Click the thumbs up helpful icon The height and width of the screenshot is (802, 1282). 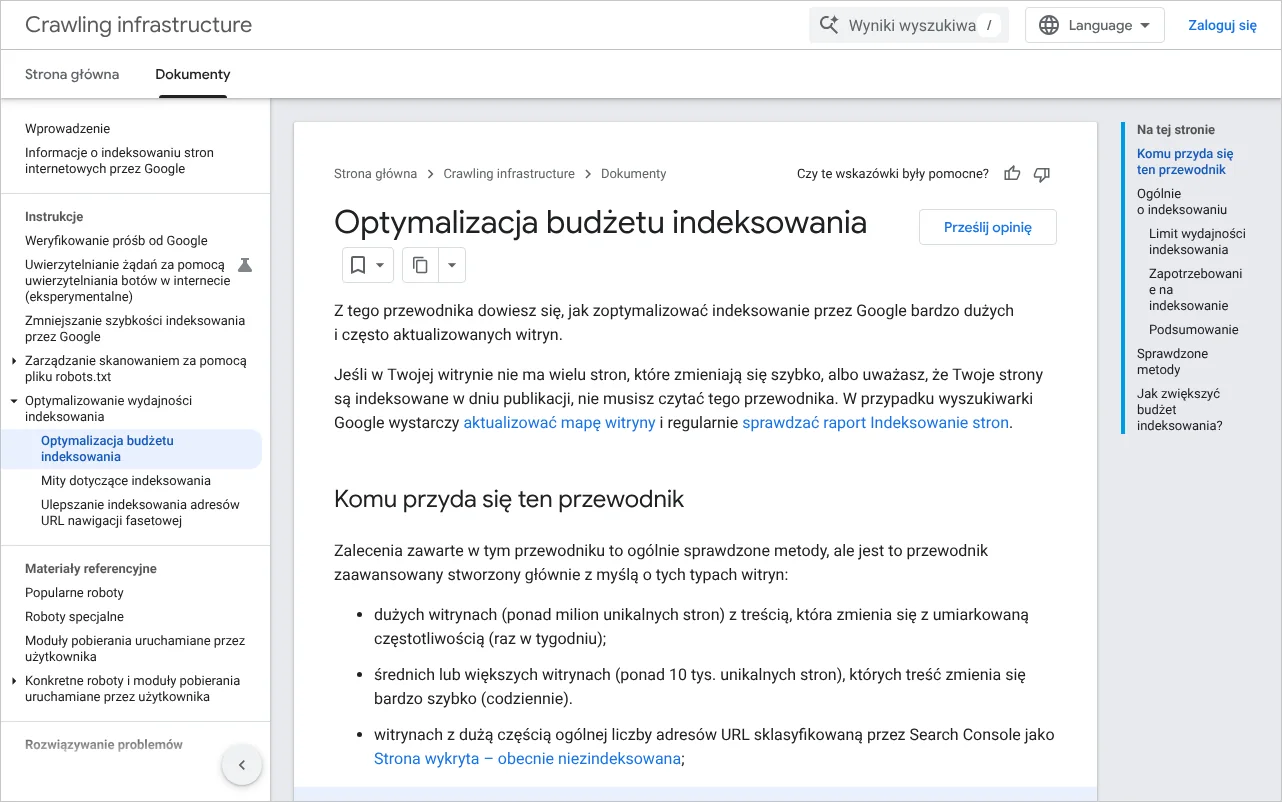pos(1012,174)
